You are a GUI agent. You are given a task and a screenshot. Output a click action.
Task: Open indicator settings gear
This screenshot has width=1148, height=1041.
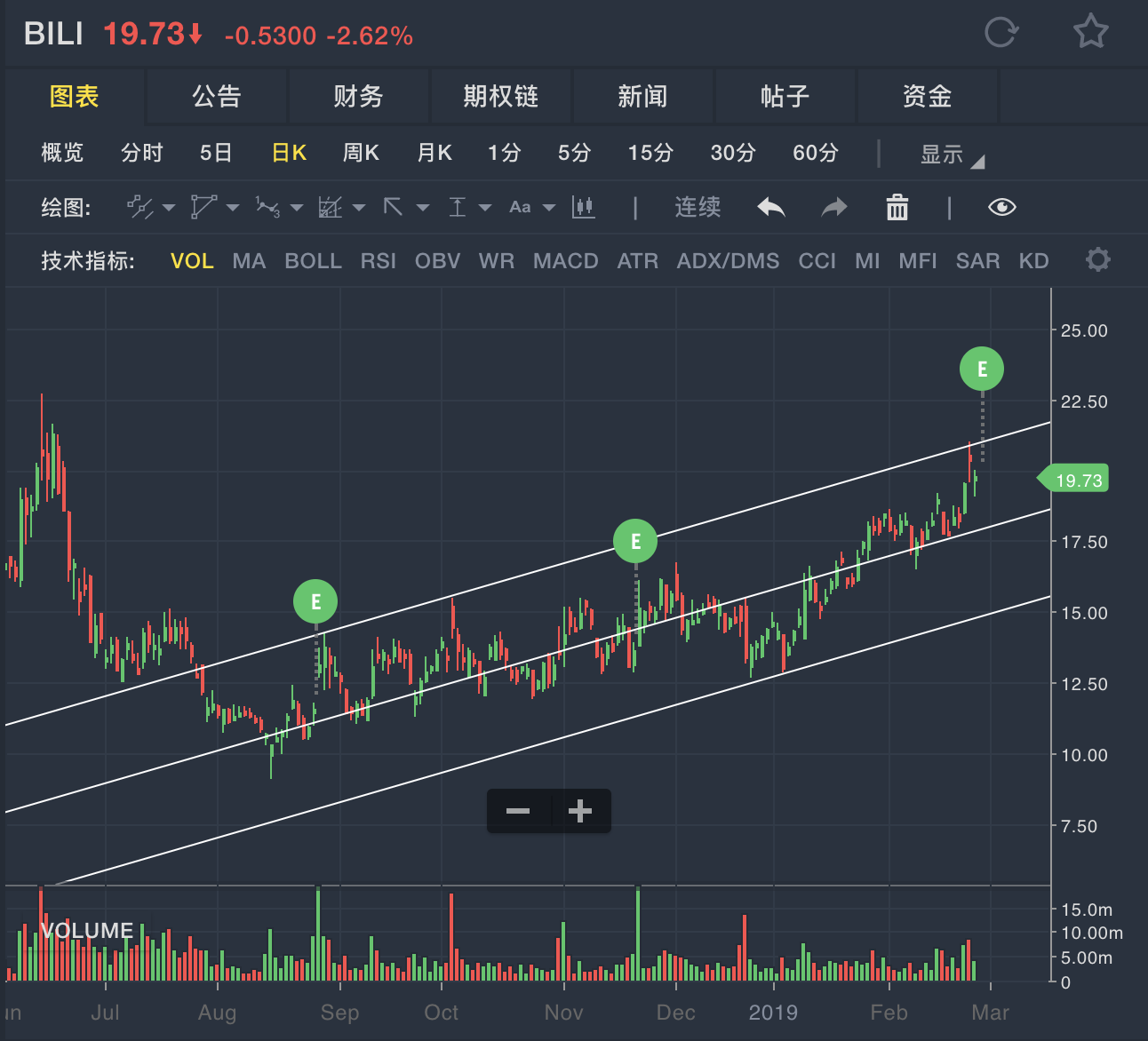click(x=1098, y=260)
